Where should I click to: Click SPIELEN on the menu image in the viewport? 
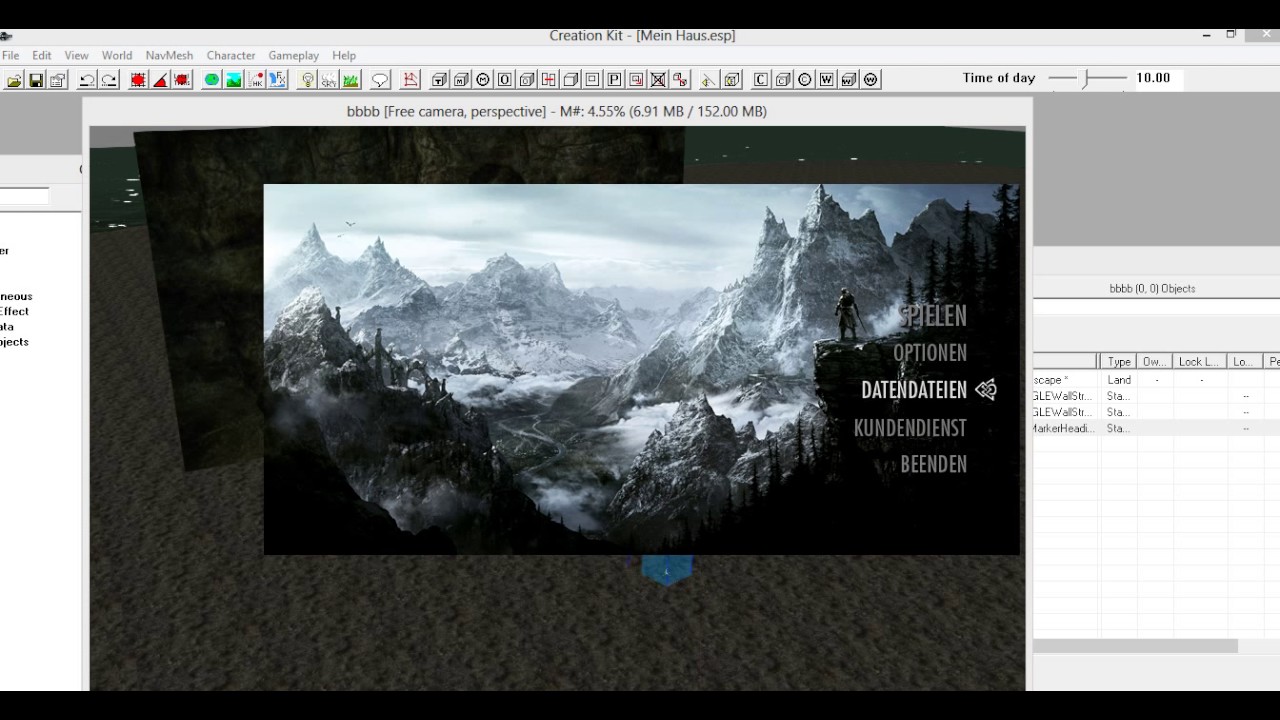pos(934,316)
